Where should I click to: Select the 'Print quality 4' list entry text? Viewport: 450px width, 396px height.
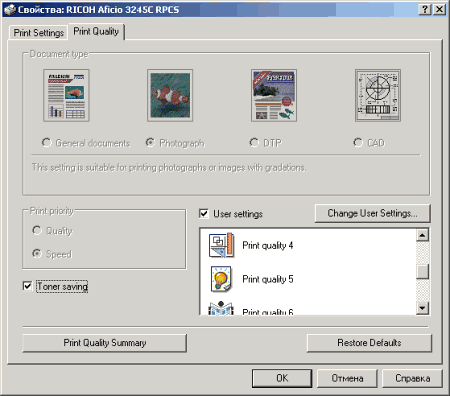268,246
